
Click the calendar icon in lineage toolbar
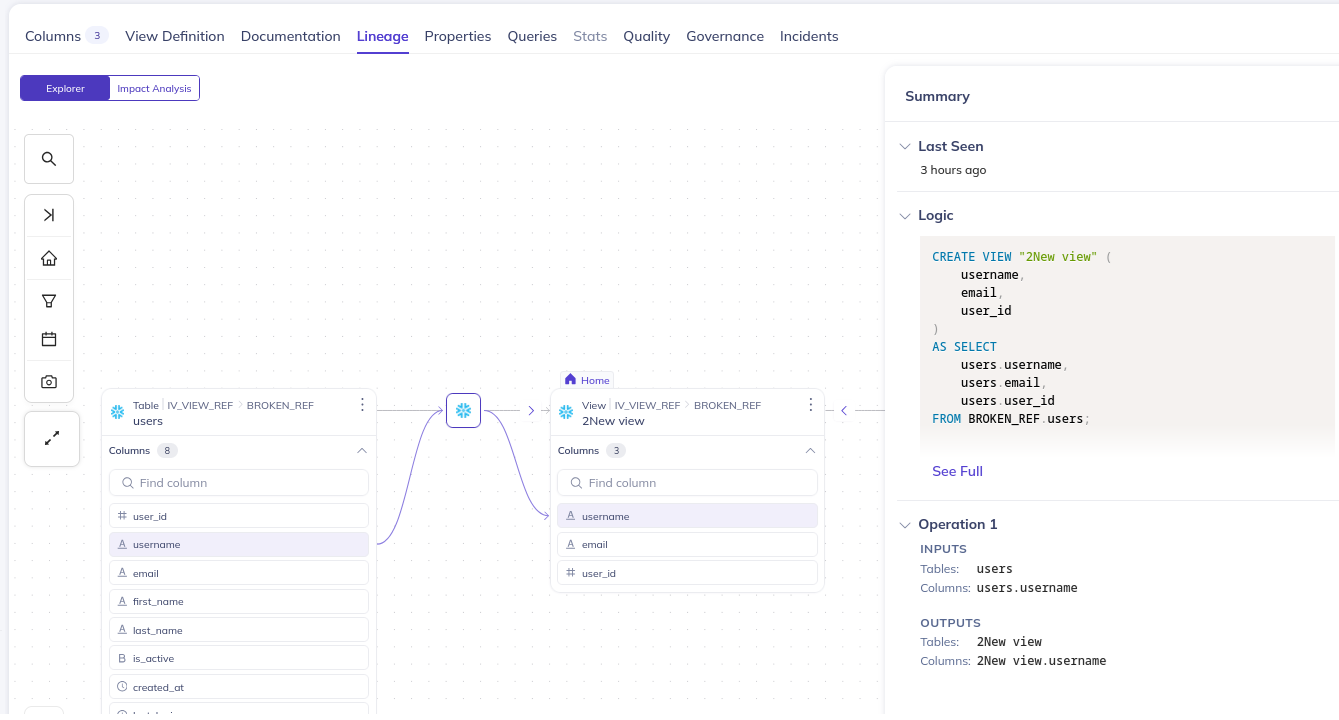(49, 340)
